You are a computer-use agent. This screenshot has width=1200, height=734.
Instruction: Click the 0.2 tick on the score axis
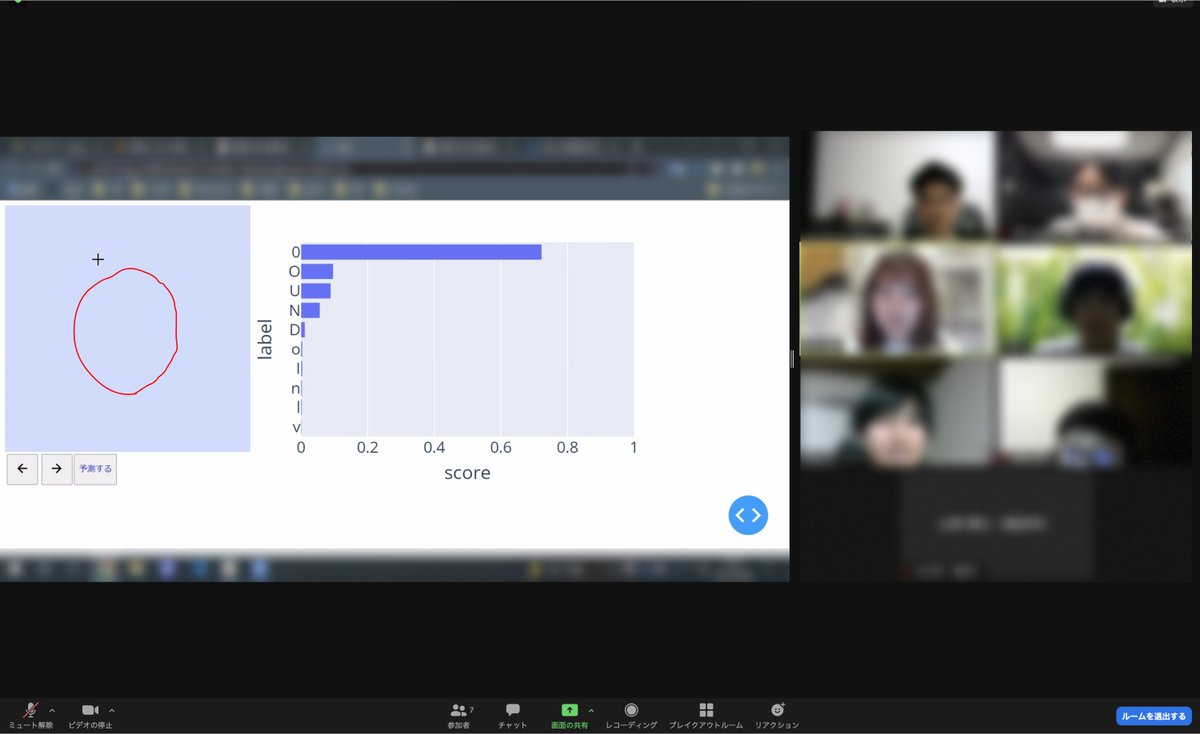point(367,447)
